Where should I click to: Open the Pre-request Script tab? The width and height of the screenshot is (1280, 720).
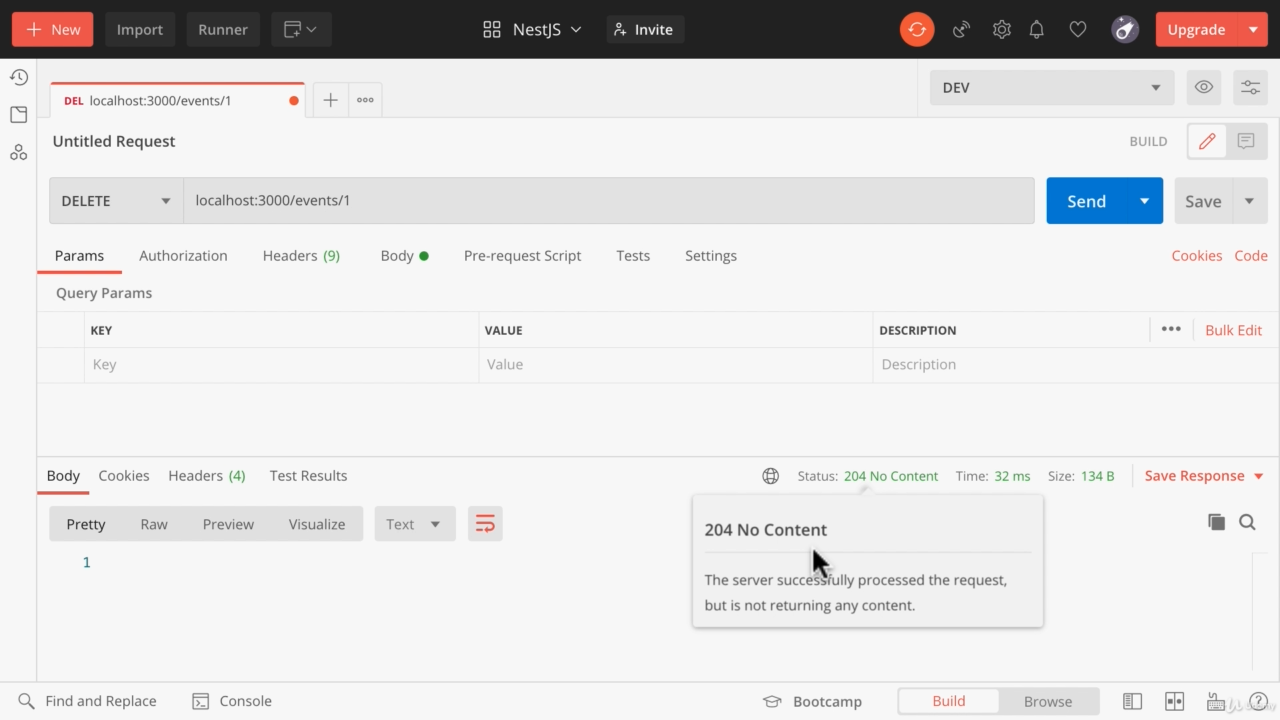(x=522, y=256)
